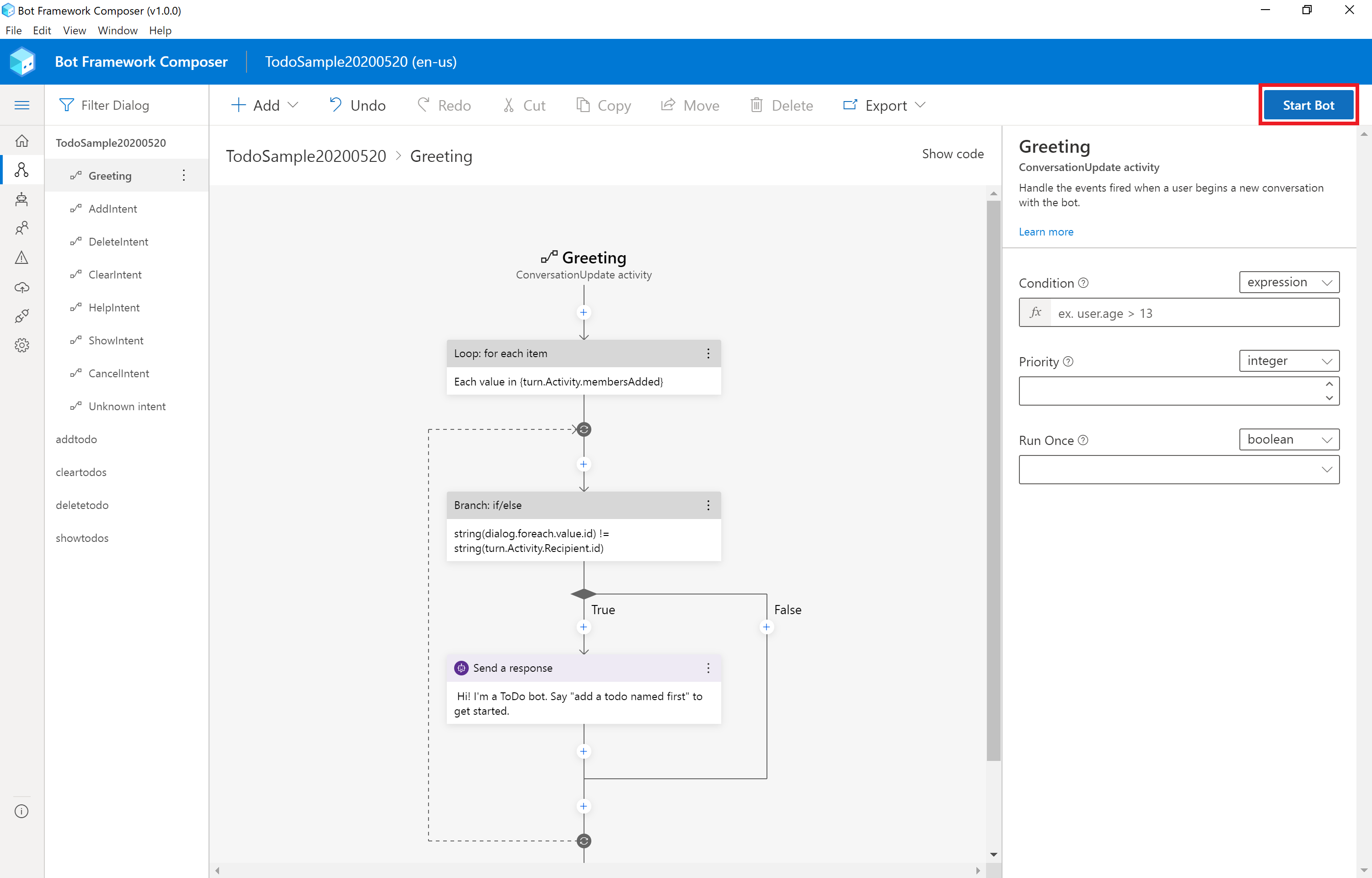Open the Help menu
Viewport: 1372px width, 878px height.
click(160, 30)
